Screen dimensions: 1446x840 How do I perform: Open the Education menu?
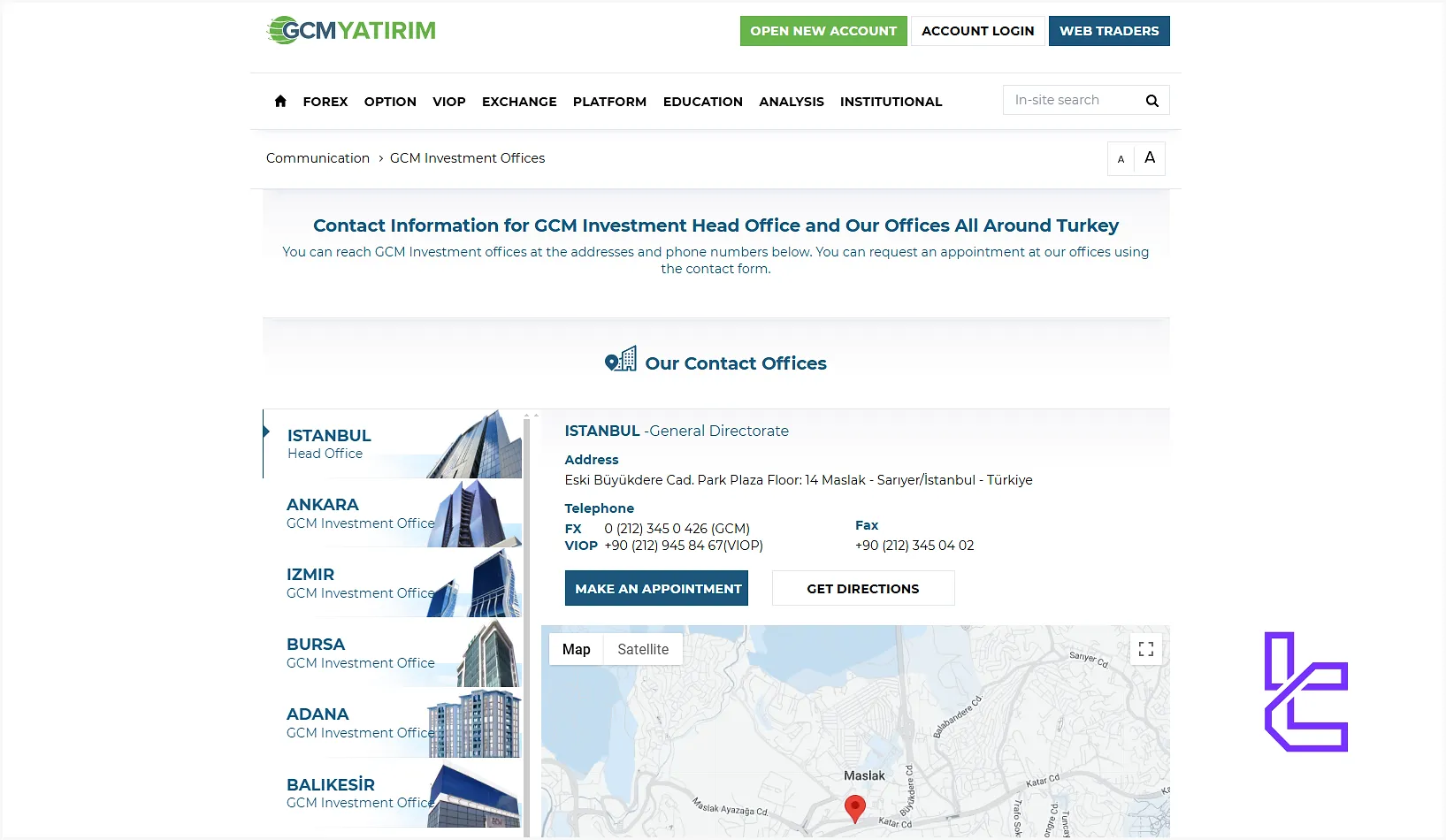point(703,102)
